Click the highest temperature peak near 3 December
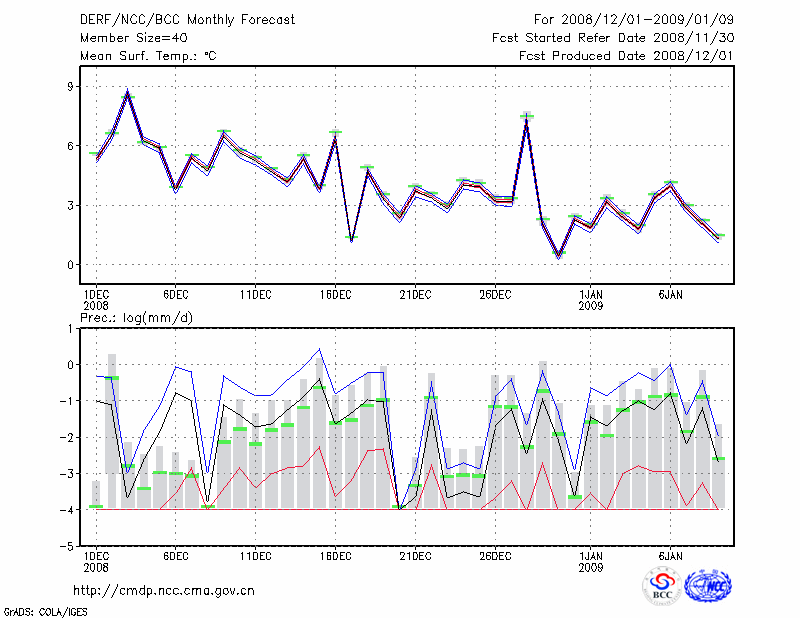This screenshot has height=618, width=800. point(128,94)
